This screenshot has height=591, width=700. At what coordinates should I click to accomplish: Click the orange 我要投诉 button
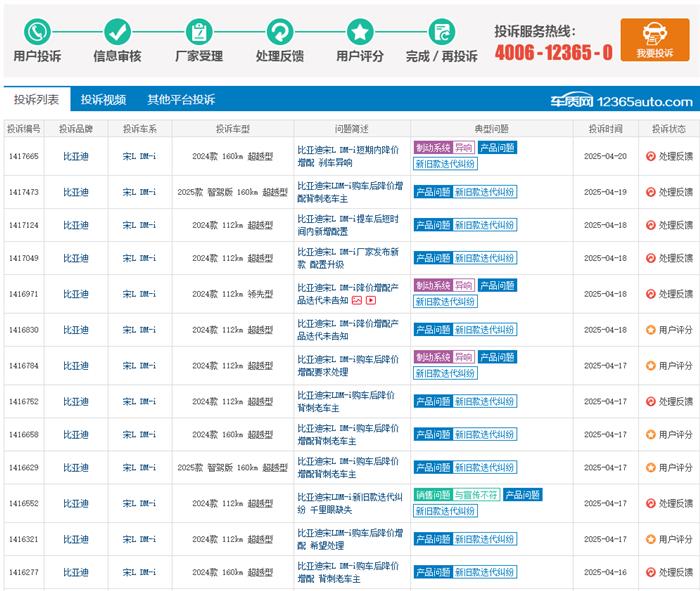pos(655,40)
